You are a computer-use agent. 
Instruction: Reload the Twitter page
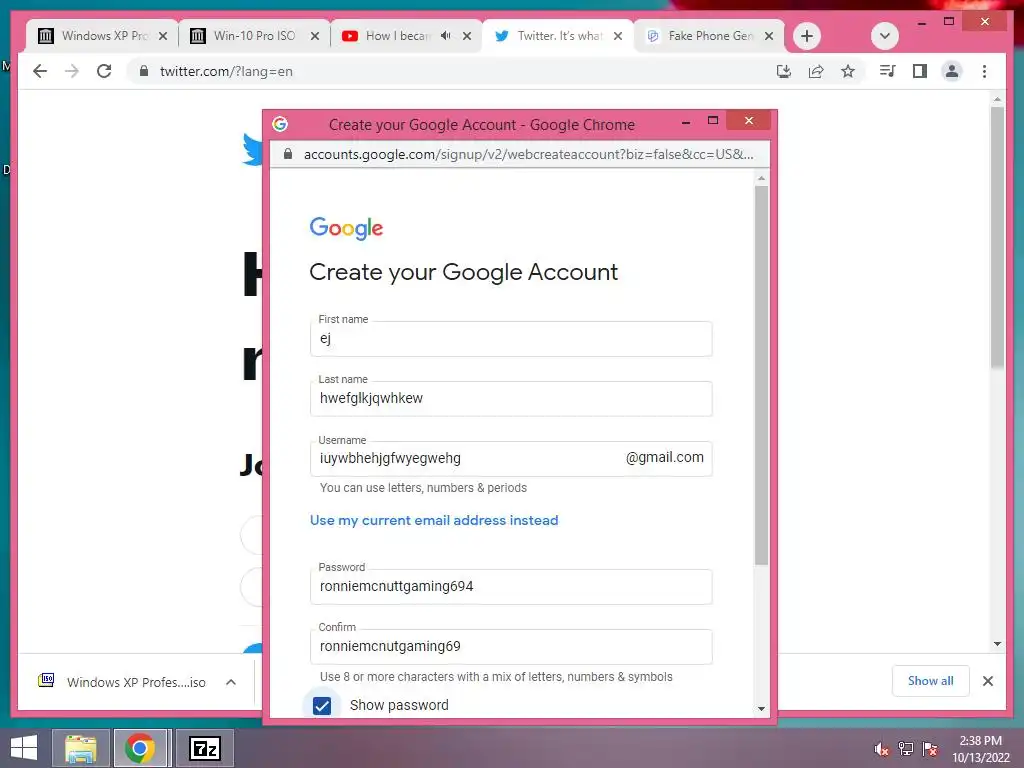point(104,71)
